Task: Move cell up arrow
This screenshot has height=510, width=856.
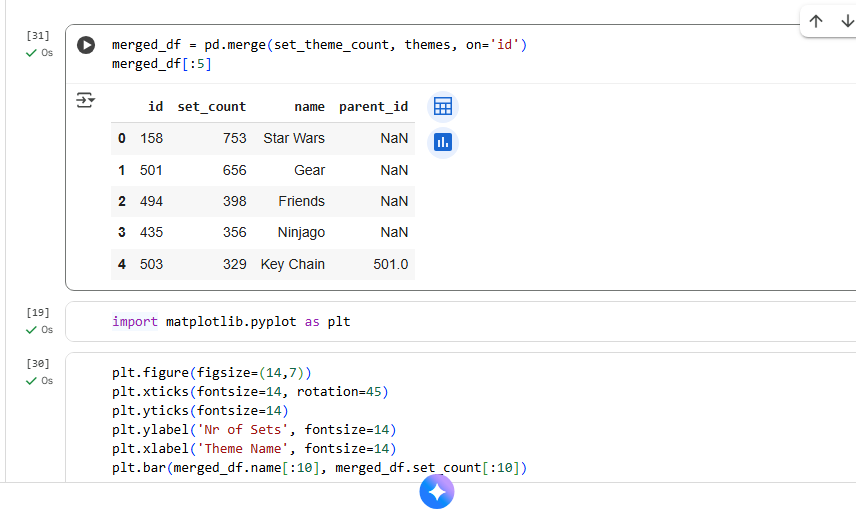Action: click(x=816, y=21)
